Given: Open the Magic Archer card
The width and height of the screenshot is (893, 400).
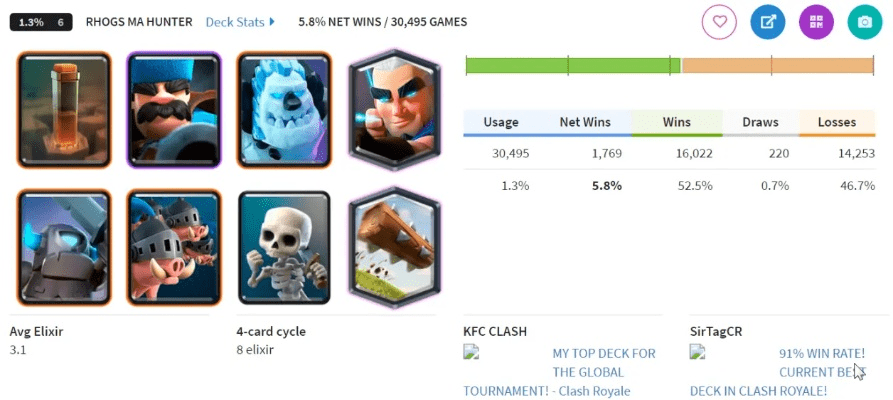Looking at the screenshot, I should 394,110.
